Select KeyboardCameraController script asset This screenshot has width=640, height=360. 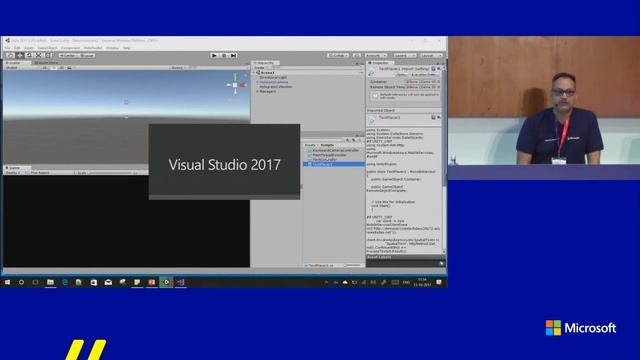[x=334, y=150]
